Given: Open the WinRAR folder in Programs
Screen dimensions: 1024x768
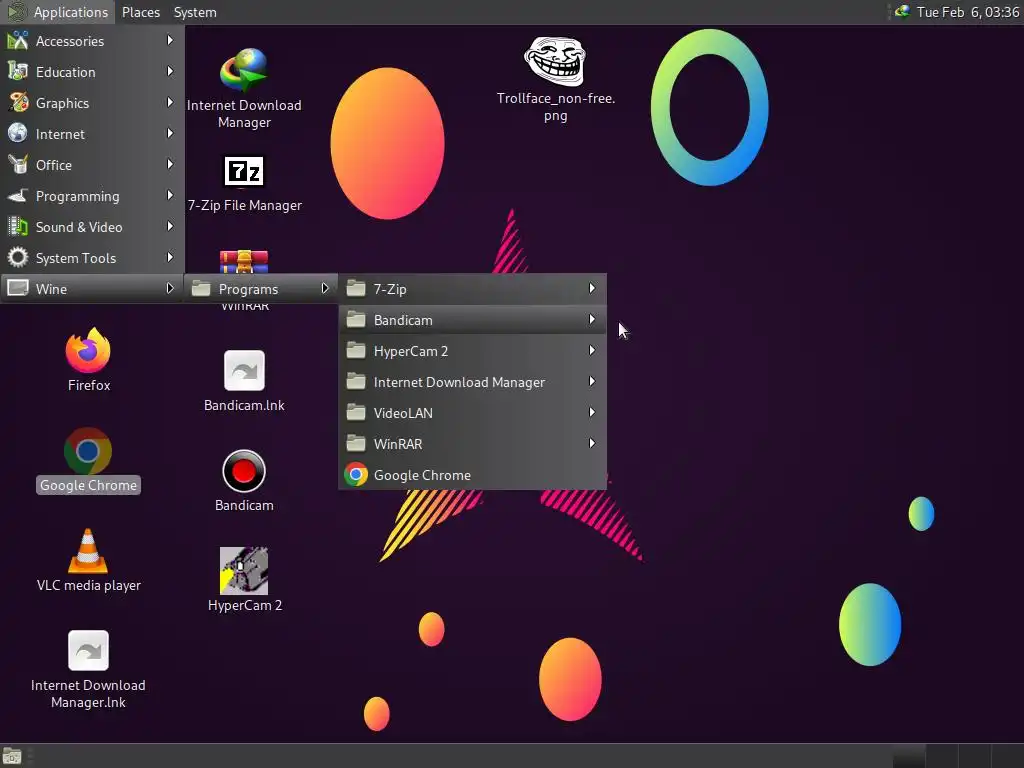Looking at the screenshot, I should pos(473,444).
